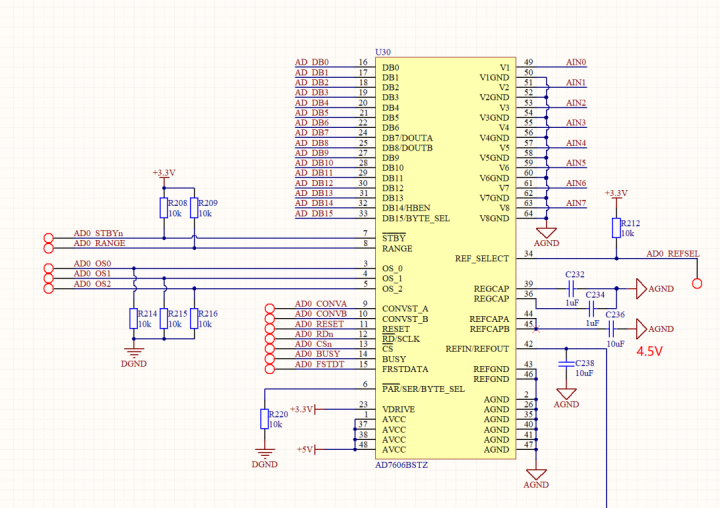
Task: Select AGND arrow right of C232
Action: pyautogui.click(x=642, y=289)
